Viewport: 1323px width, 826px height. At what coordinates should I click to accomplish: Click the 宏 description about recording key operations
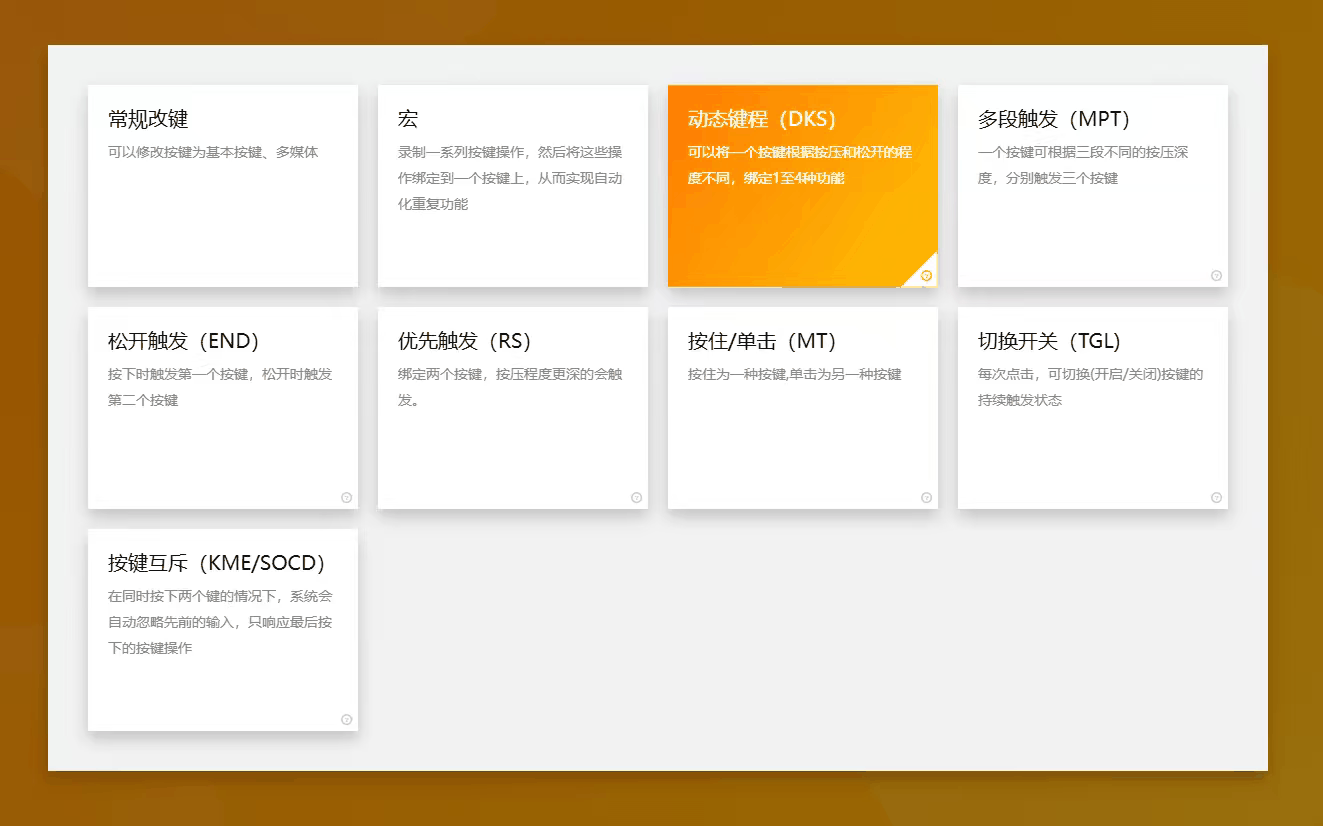click(x=510, y=178)
